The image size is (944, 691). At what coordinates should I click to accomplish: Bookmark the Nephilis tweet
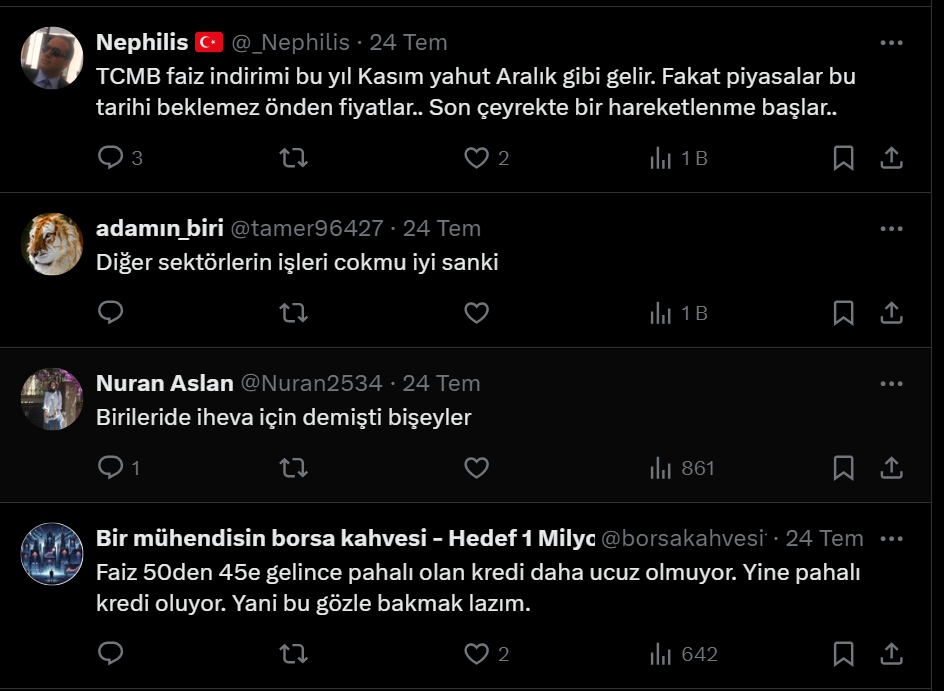pos(843,158)
